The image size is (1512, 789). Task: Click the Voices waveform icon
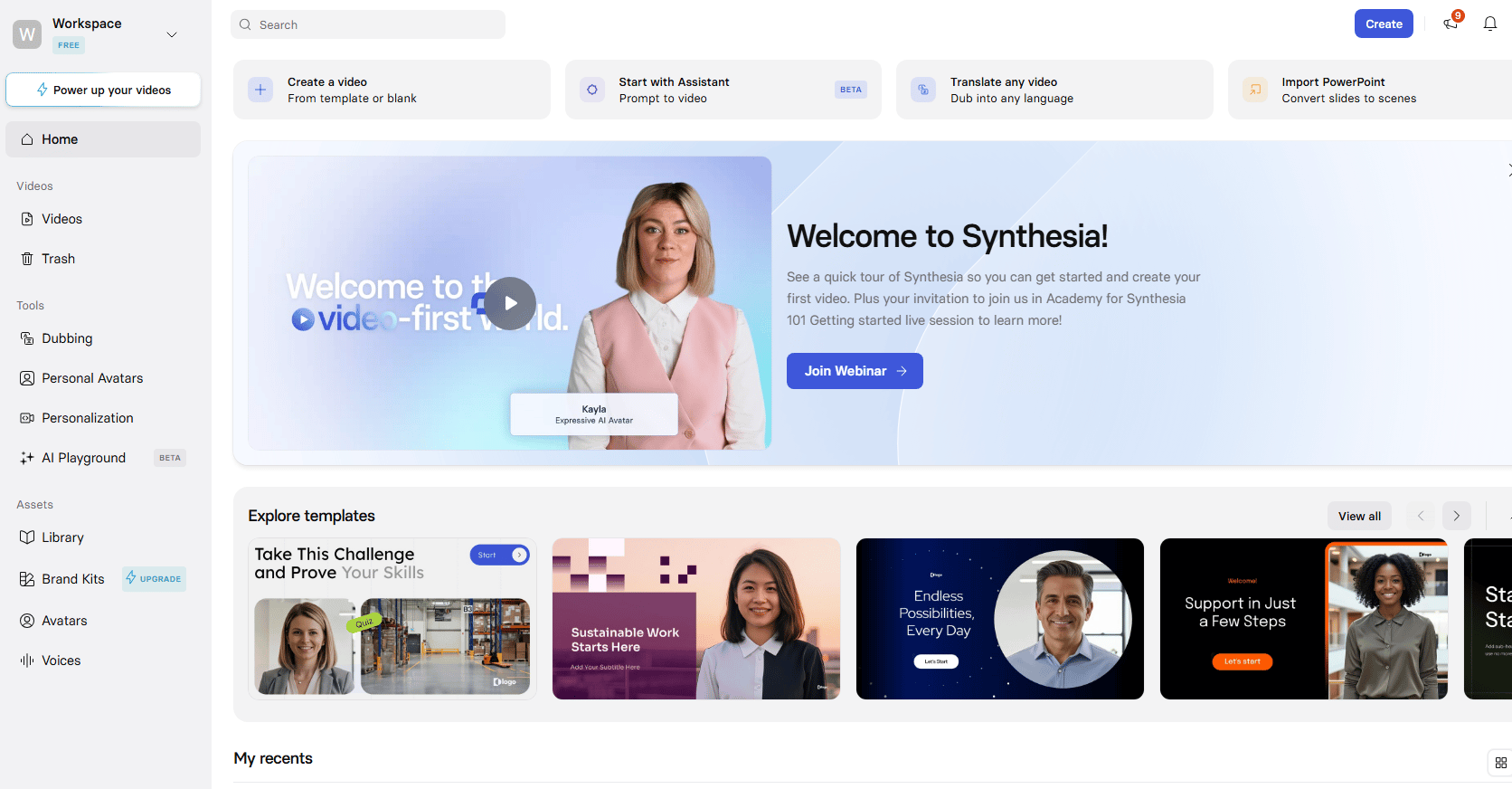(27, 661)
